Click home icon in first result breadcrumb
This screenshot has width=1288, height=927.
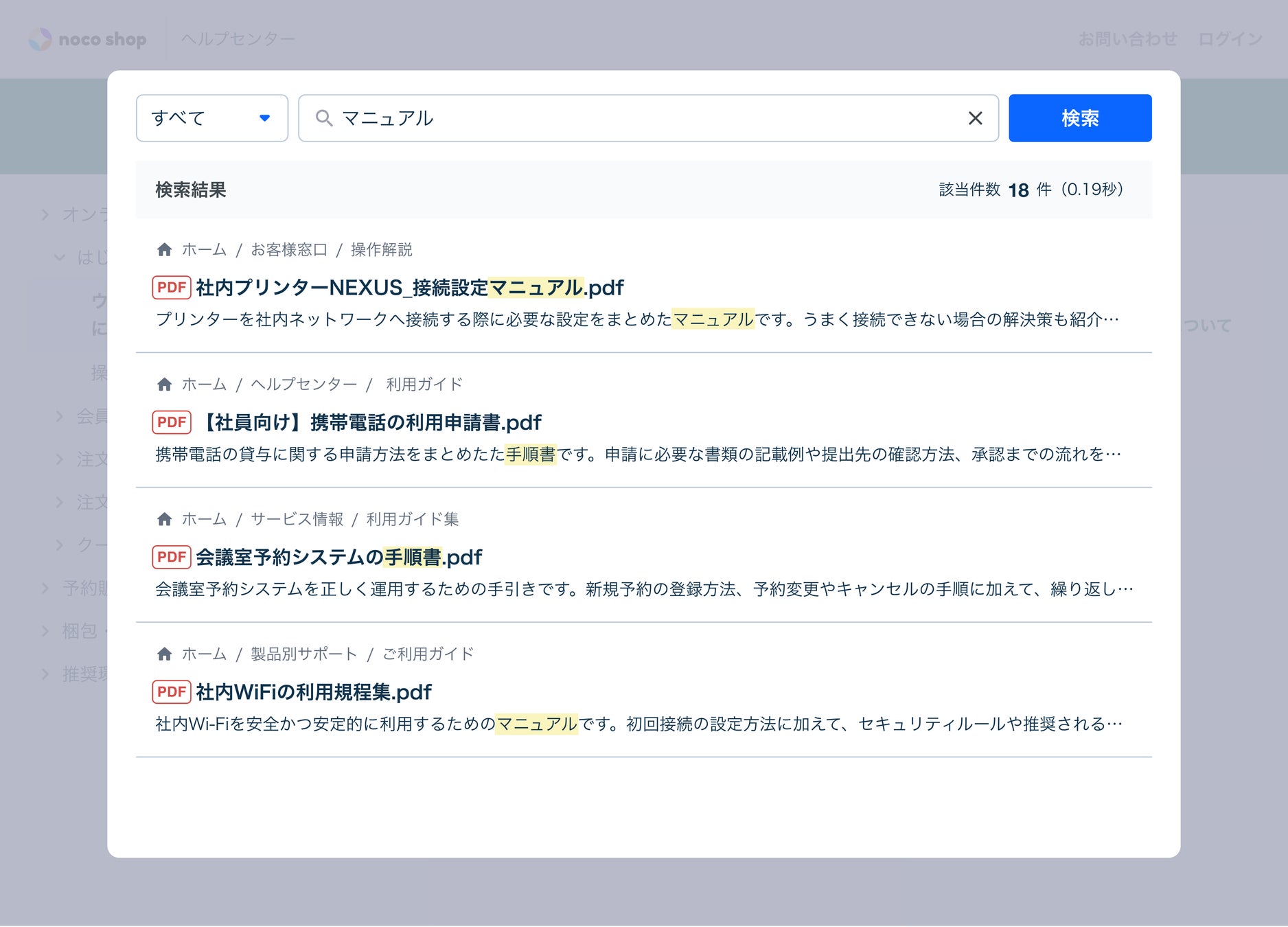[164, 250]
